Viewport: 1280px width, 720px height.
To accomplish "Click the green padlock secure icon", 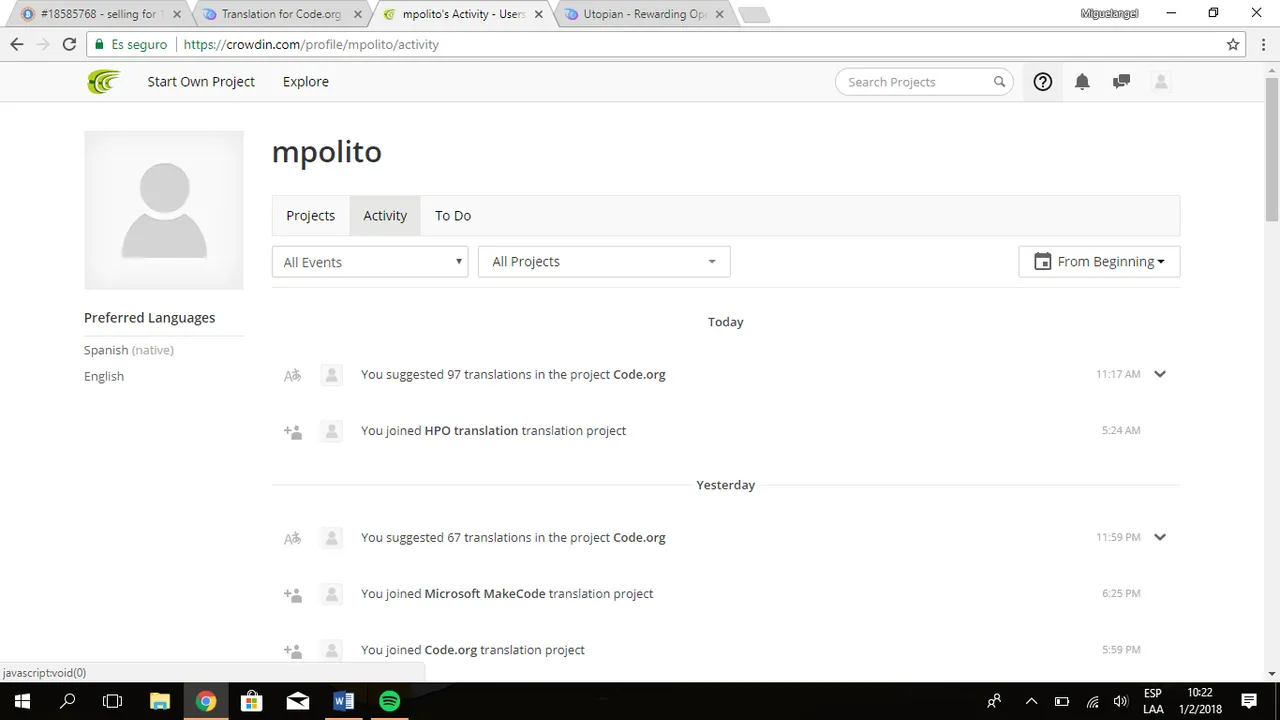I will tap(99, 44).
